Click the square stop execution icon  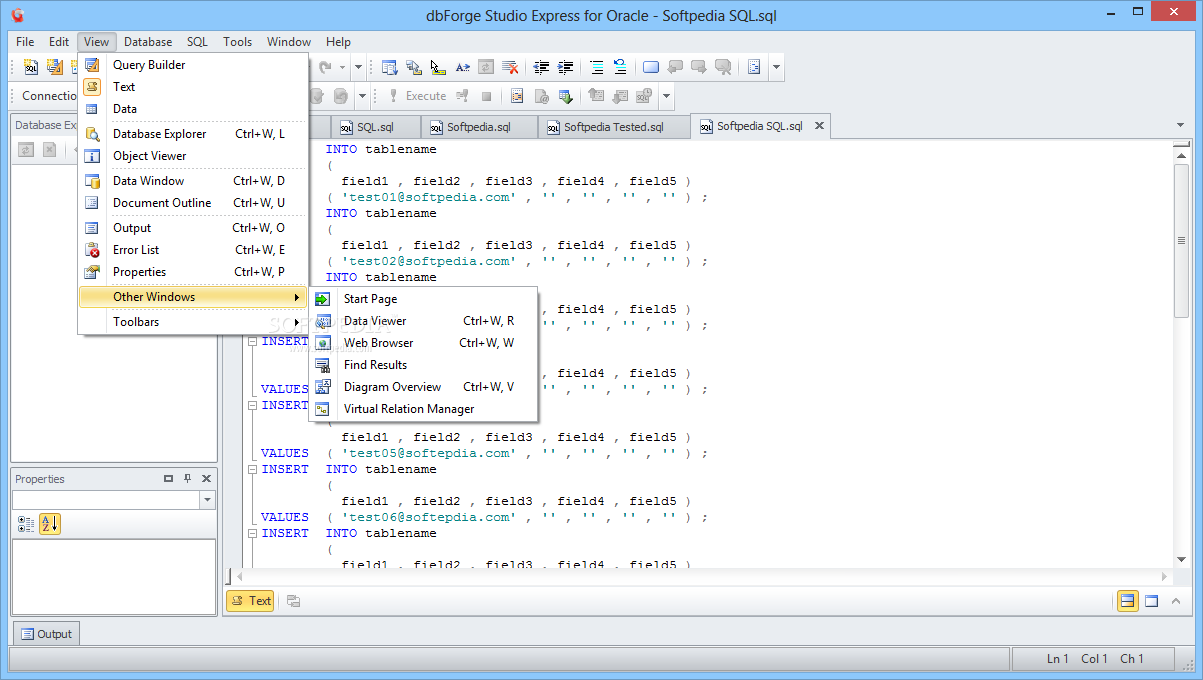coord(486,96)
